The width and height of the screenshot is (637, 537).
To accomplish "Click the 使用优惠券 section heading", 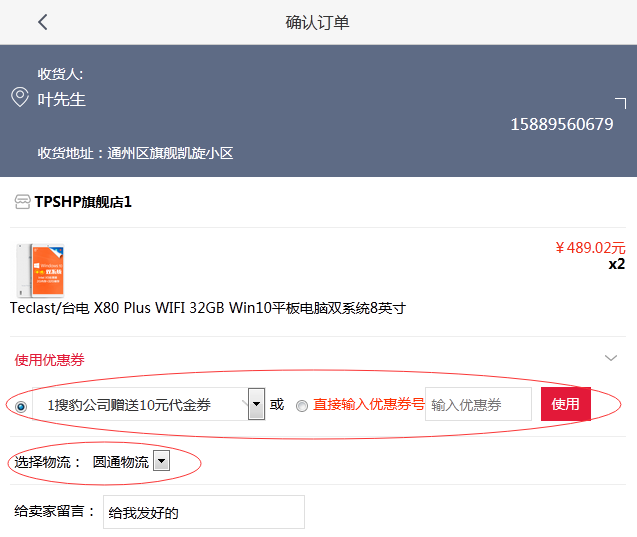I will (x=48, y=359).
